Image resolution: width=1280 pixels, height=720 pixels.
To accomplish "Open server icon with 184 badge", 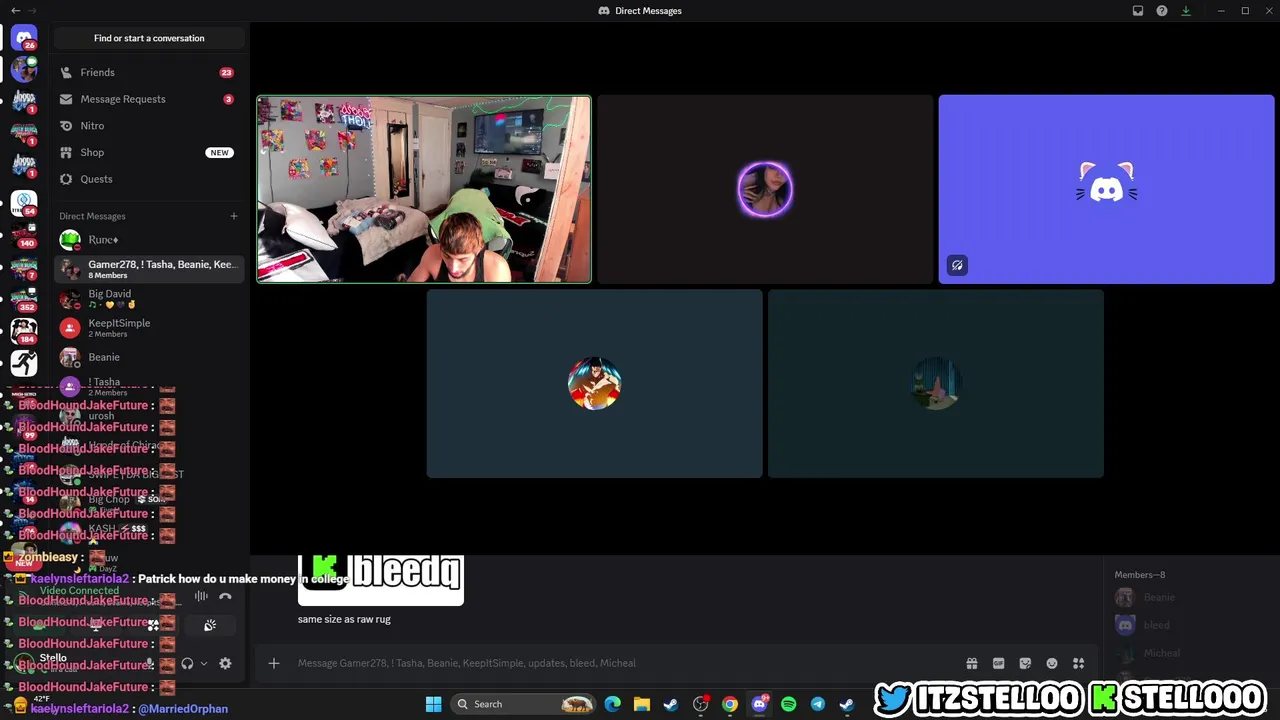I will [x=24, y=331].
